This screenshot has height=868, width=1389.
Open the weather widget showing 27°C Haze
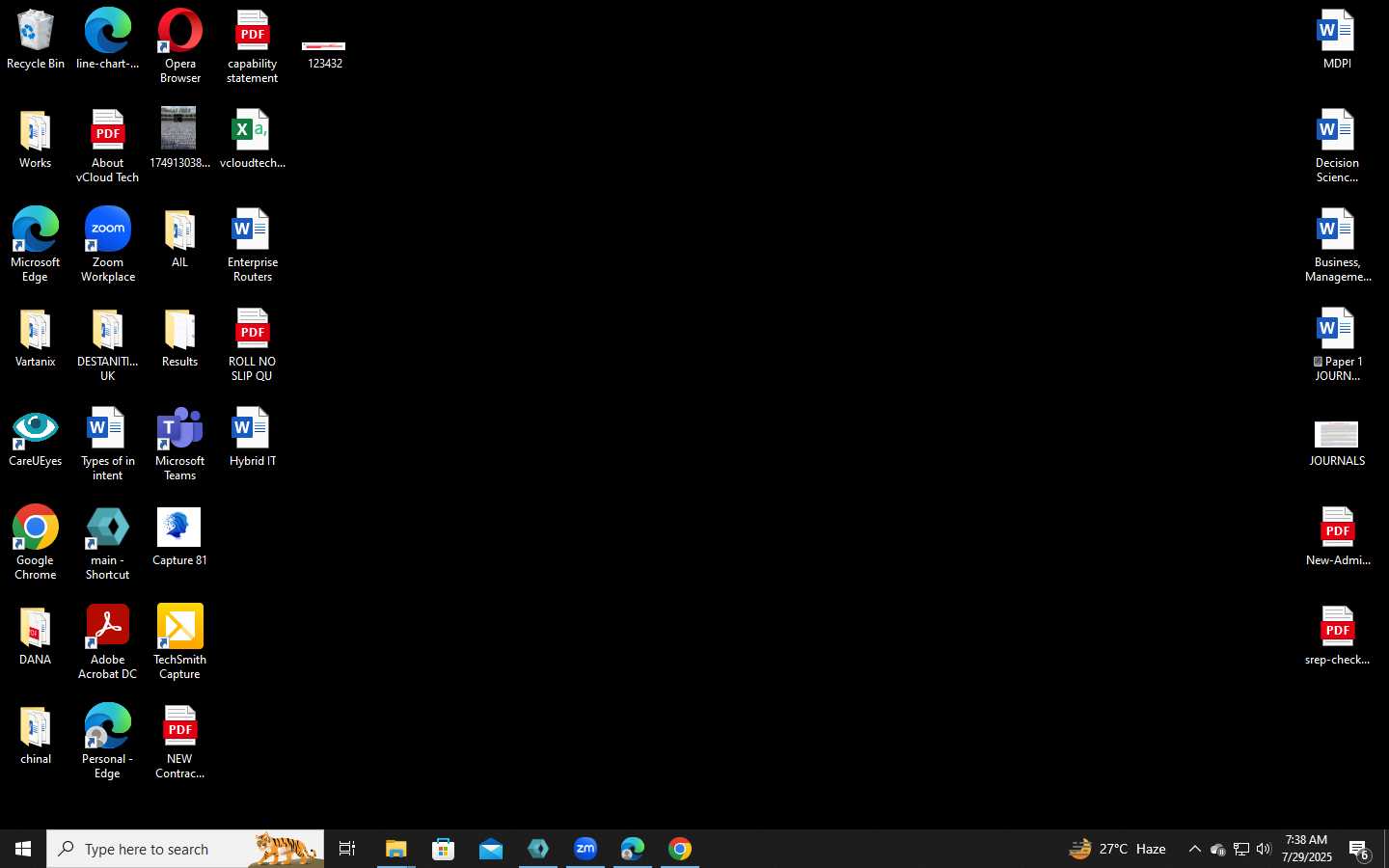[1118, 849]
